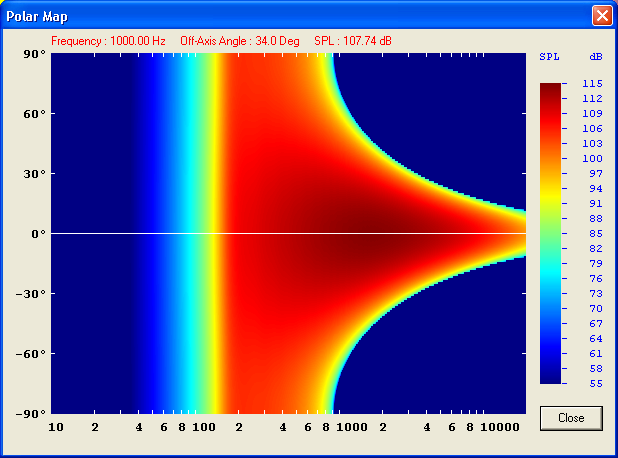This screenshot has height=458, width=618.
Task: Click the 10 frequency axis label
Action: tap(56, 427)
